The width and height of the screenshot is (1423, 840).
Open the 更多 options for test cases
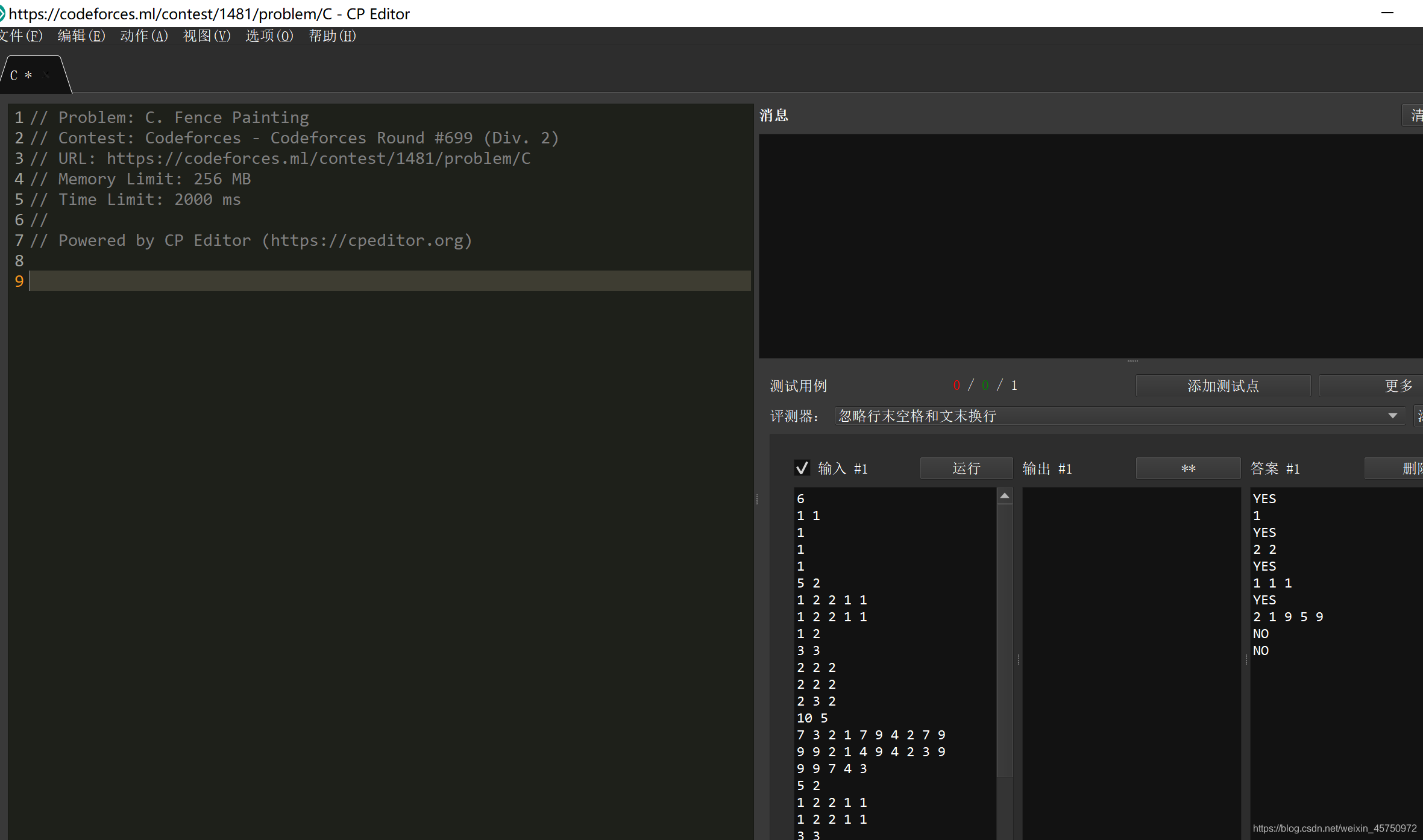1399,386
